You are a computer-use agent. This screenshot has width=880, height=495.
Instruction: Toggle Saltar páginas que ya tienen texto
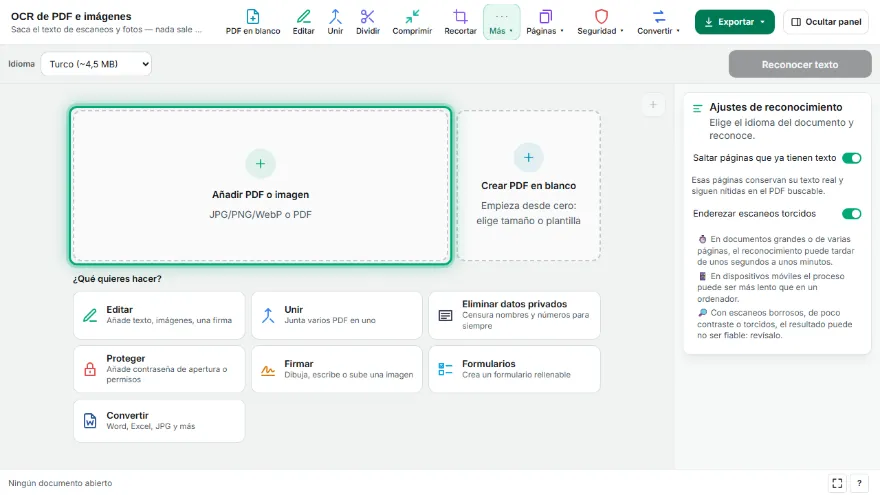[x=851, y=158]
